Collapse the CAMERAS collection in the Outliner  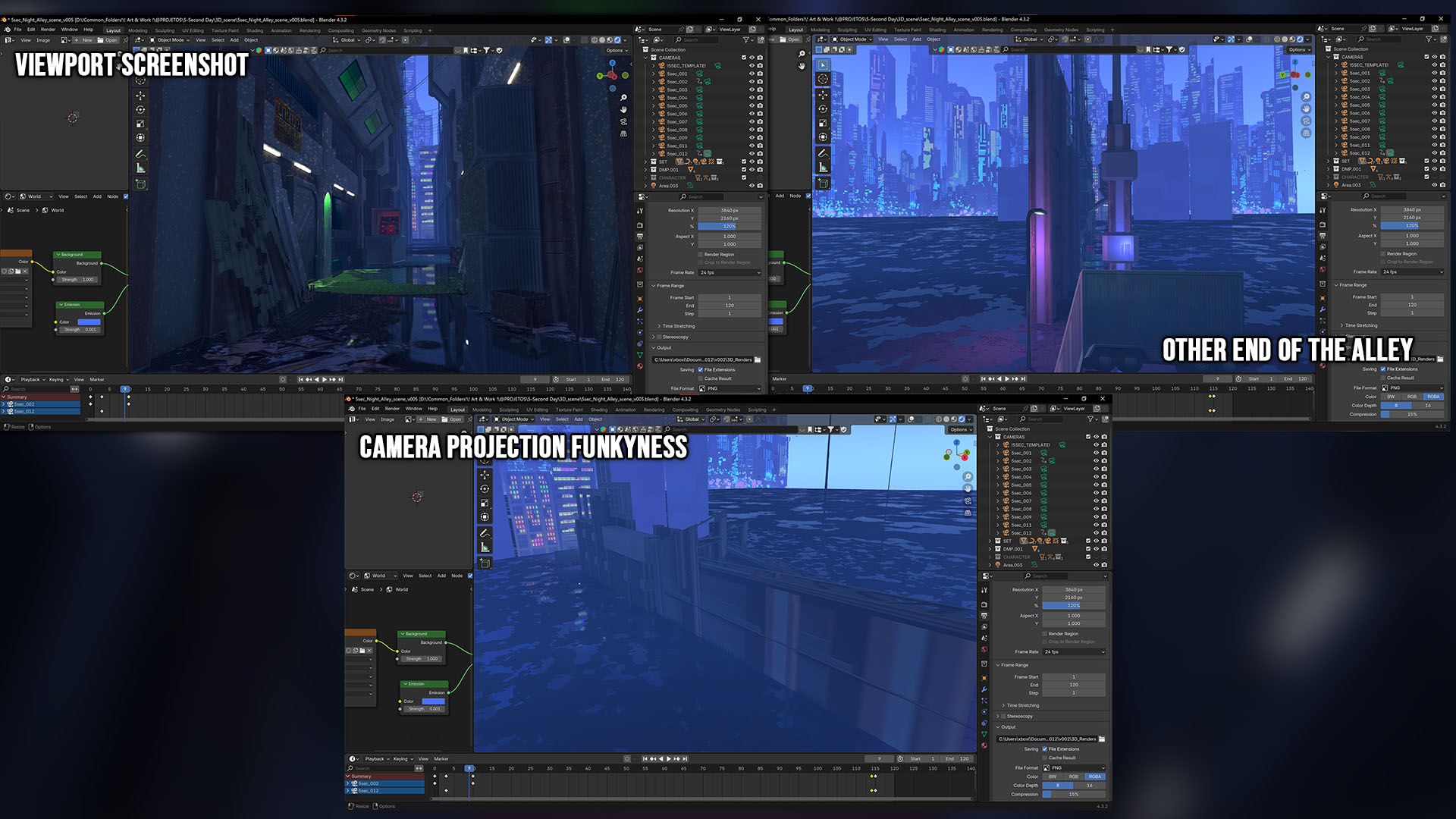[645, 57]
